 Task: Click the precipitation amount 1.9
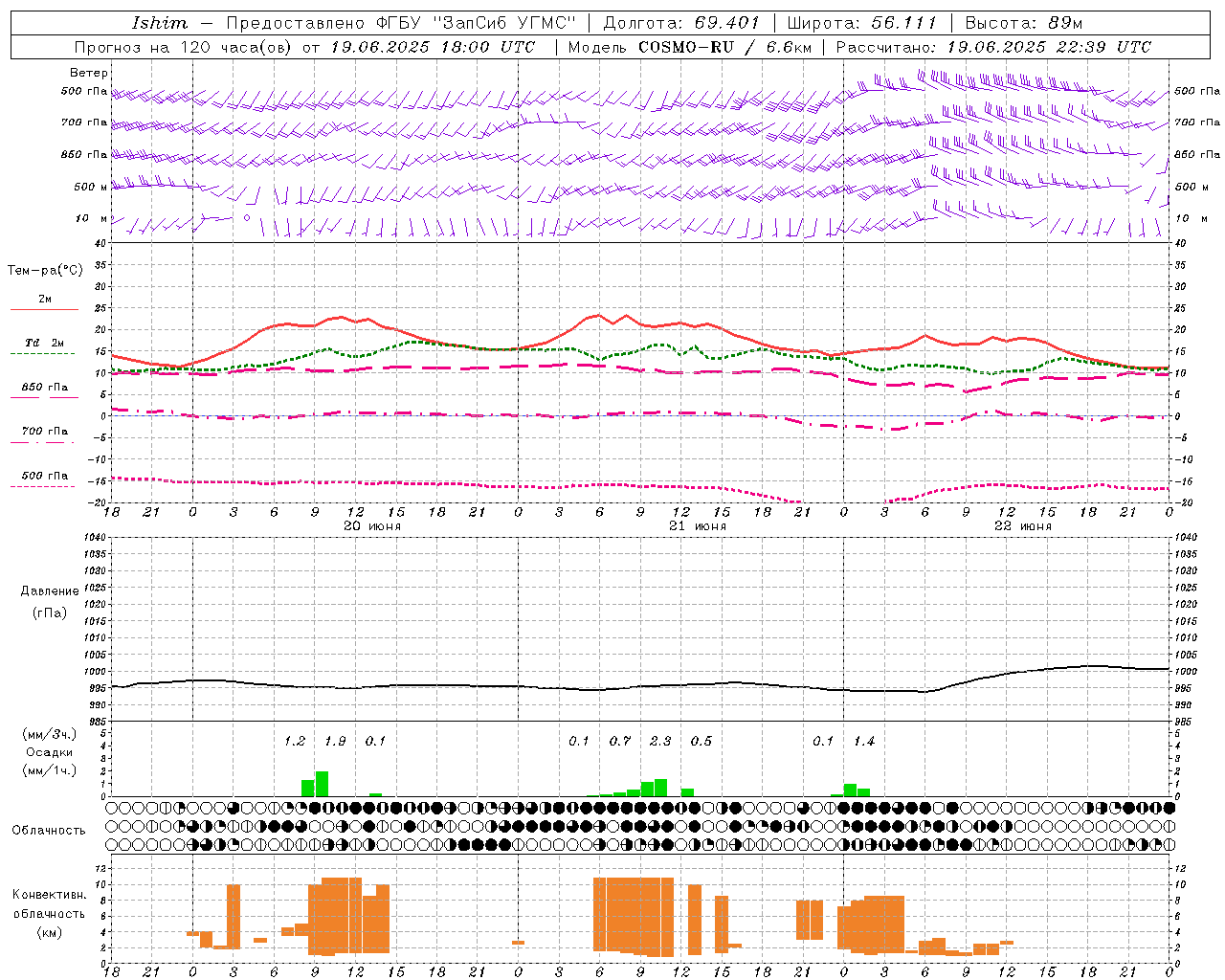coord(335,742)
